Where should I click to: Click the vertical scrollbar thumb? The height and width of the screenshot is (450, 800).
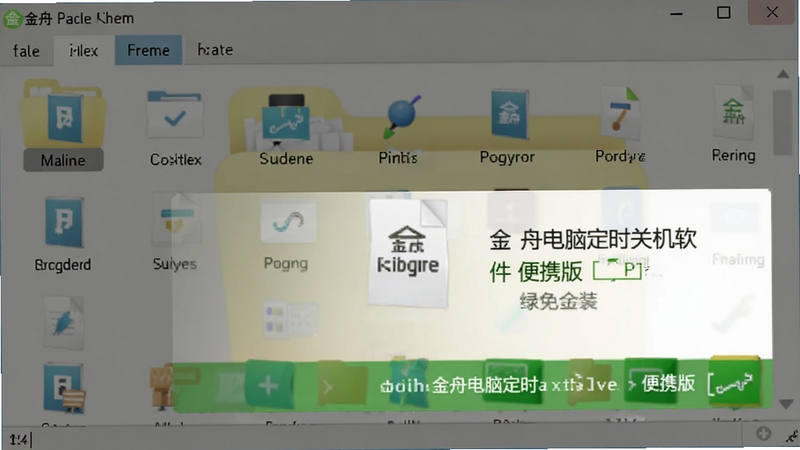[x=782, y=122]
